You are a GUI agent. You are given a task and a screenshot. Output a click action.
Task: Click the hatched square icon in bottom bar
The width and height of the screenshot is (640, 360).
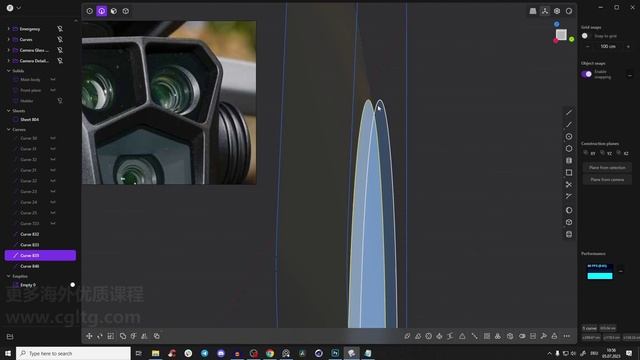pos(487,336)
